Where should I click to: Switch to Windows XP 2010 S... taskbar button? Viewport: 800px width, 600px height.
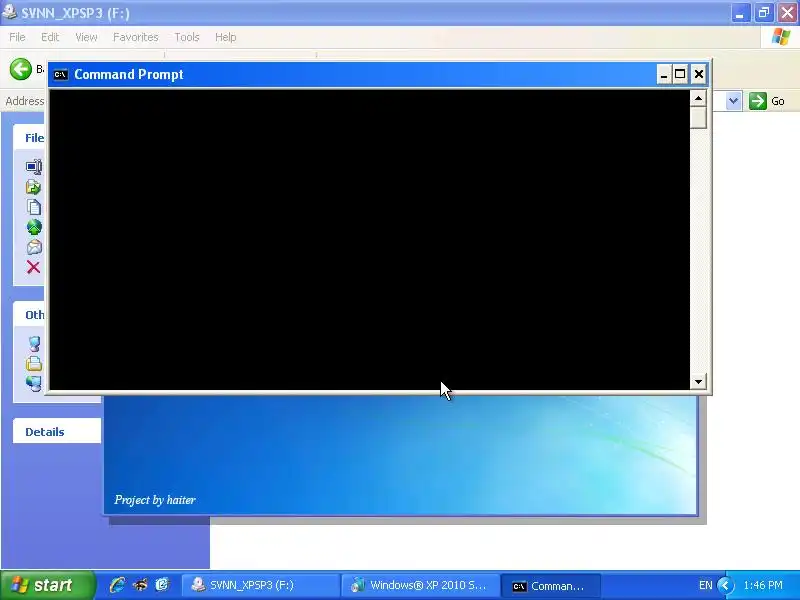click(419, 585)
